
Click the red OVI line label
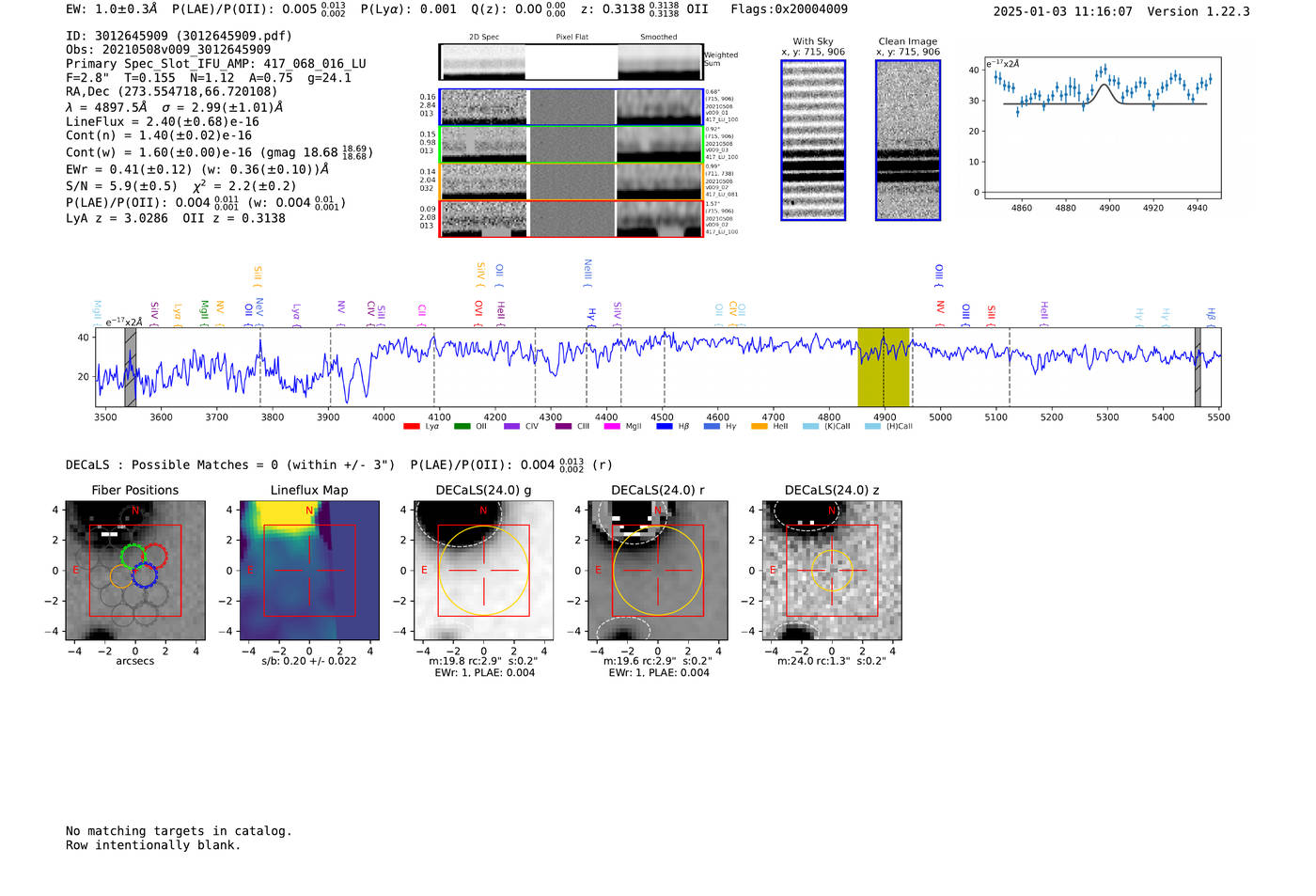[478, 312]
